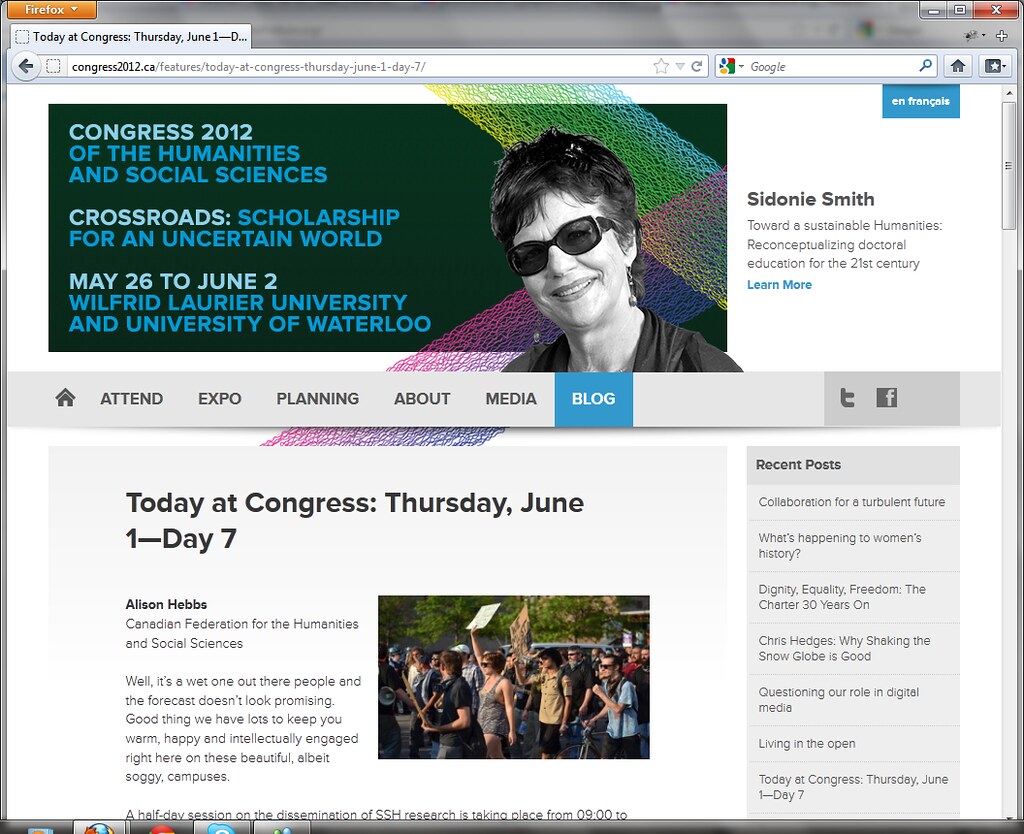Click the search magnifier icon
Screen dimensions: 1024x834
[x=925, y=66]
